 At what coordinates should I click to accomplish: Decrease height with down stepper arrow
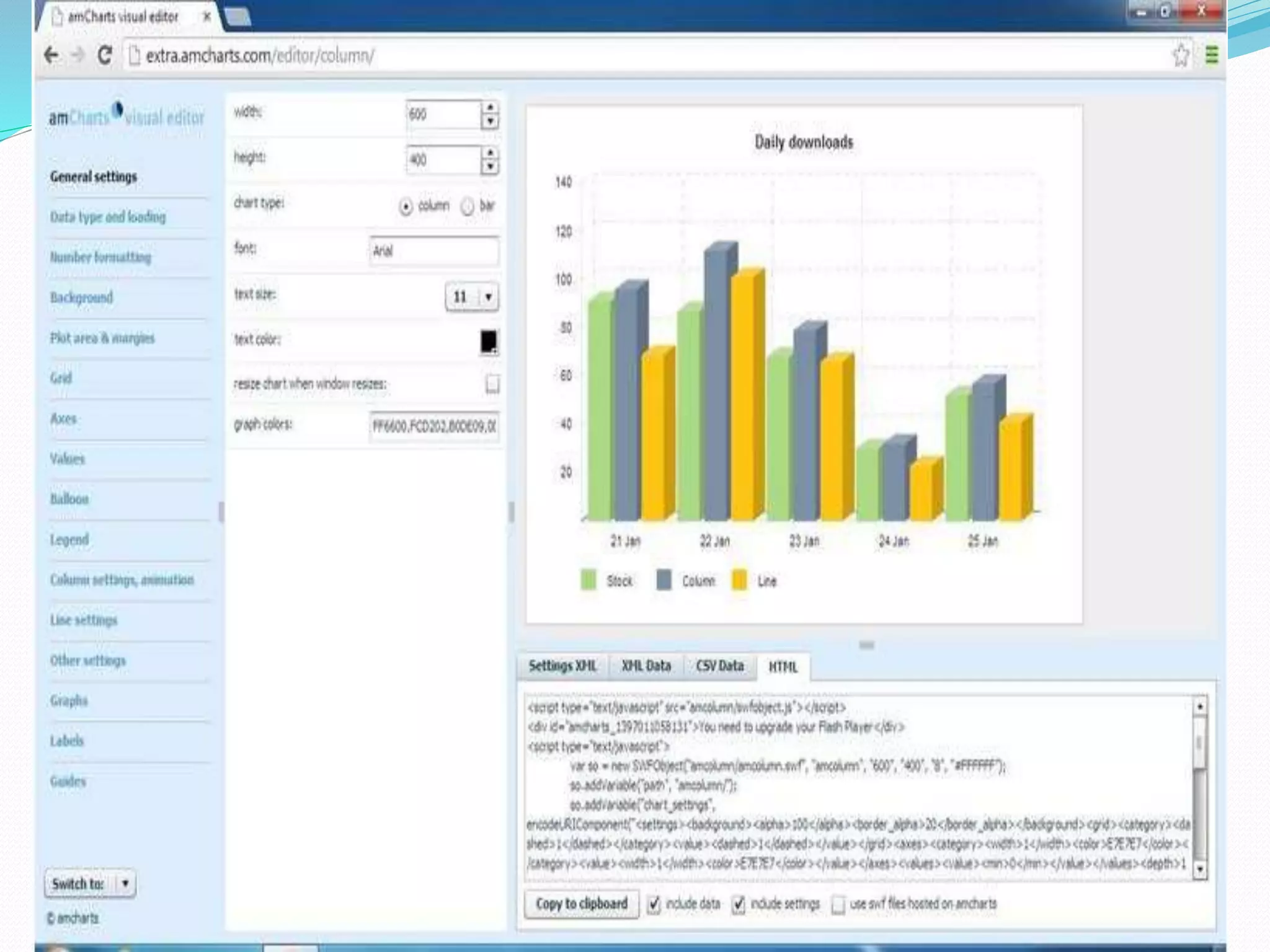pyautogui.click(x=490, y=167)
